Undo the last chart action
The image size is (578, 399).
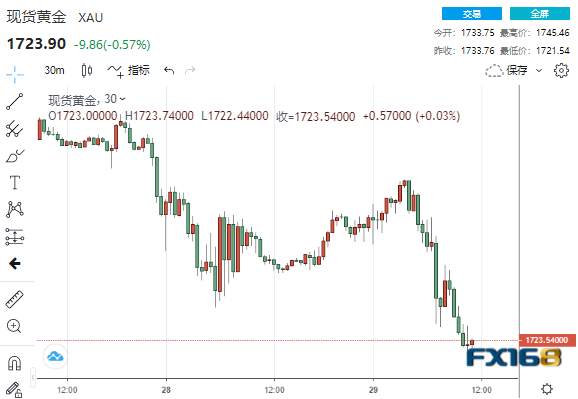[x=169, y=70]
